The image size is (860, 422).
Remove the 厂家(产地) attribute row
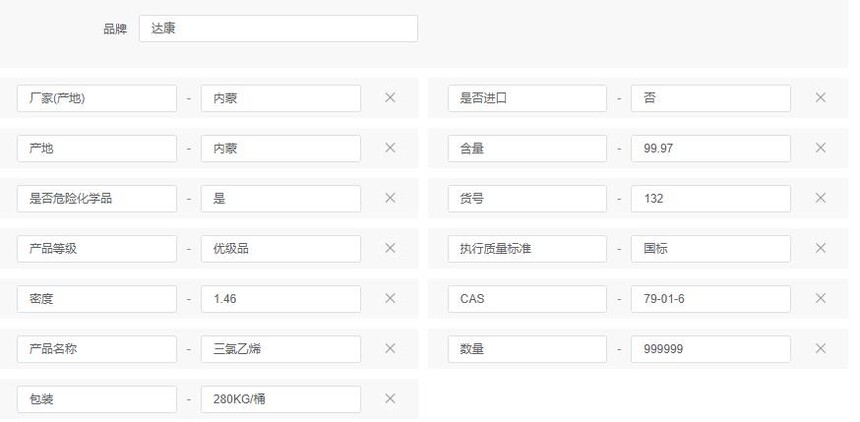[x=390, y=98]
